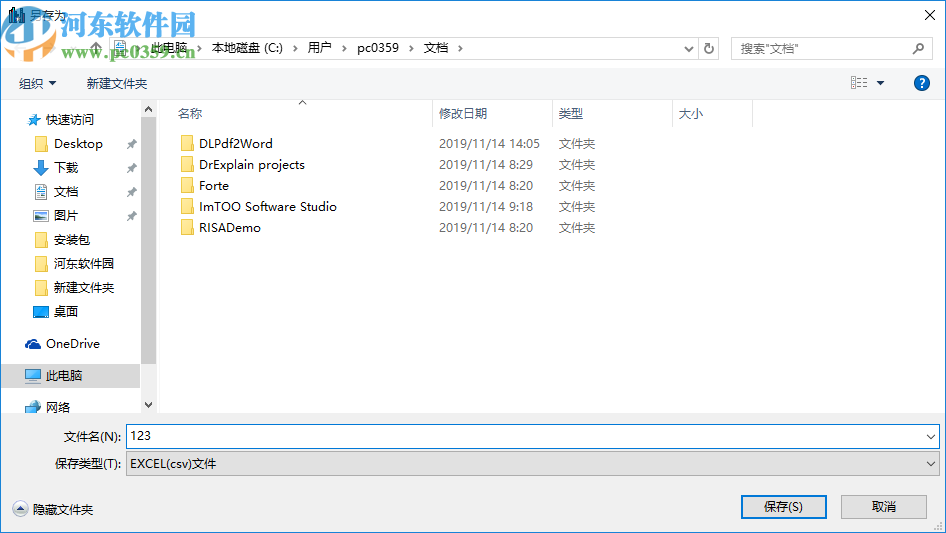Click the 用户 breadcrumb segment
The height and width of the screenshot is (533, 946).
(319, 48)
